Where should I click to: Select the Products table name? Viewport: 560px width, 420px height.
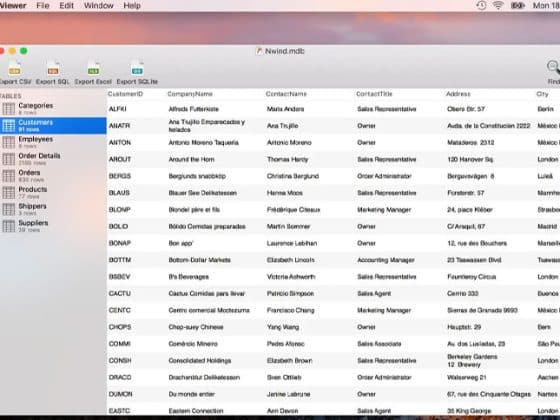tap(33, 189)
